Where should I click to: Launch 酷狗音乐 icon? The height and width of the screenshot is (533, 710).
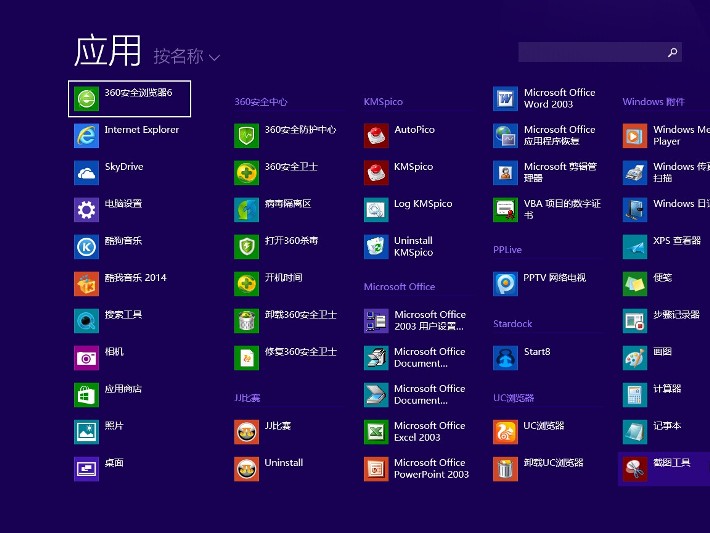tap(86, 247)
